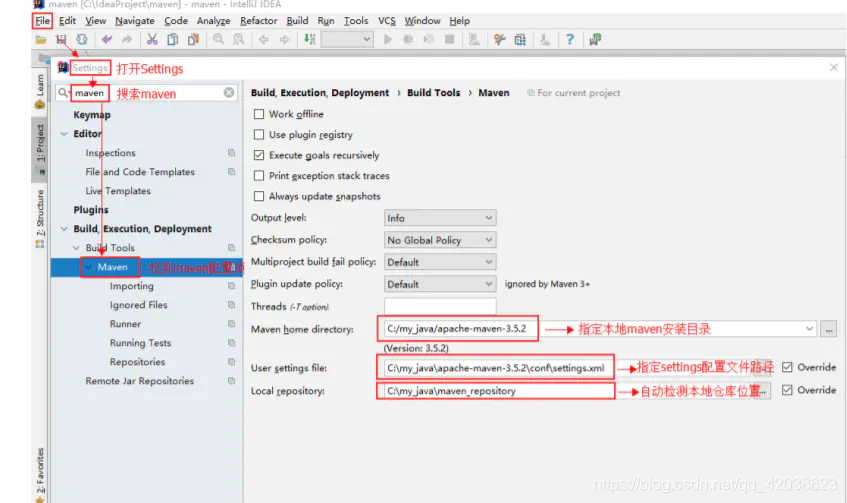Click browse button for Maven home directory
The height and width of the screenshot is (503, 847).
829,328
